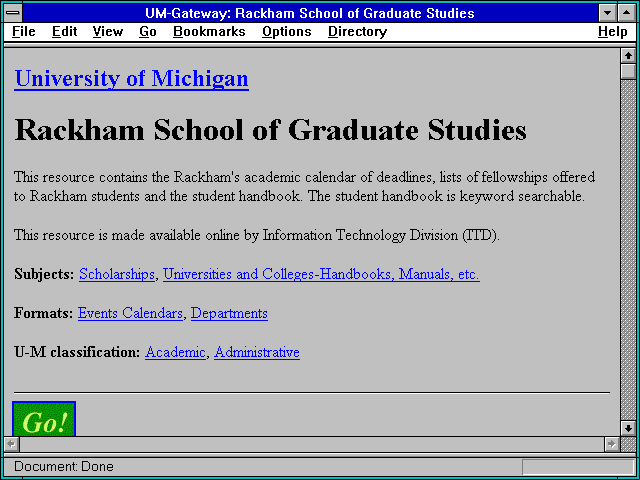Click the Rackham School of Graduate Studies heading

click(x=270, y=130)
